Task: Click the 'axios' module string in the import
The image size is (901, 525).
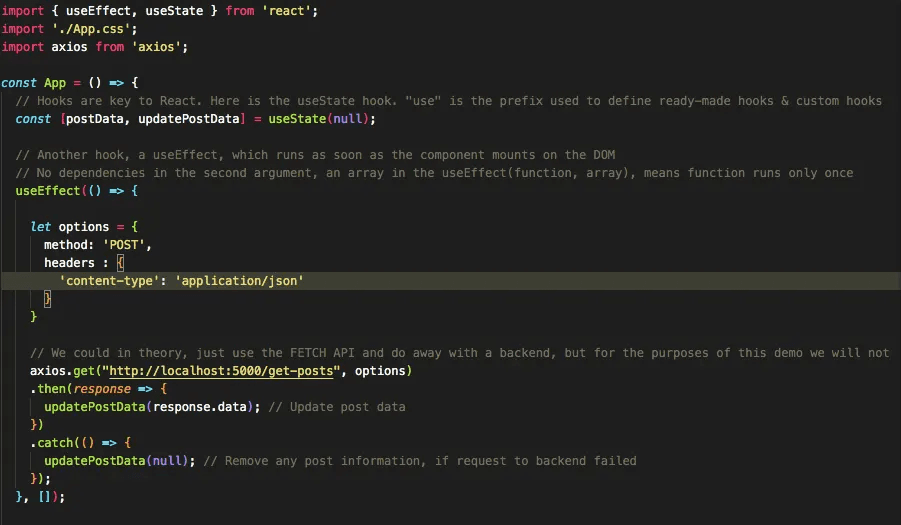Action: (x=158, y=46)
